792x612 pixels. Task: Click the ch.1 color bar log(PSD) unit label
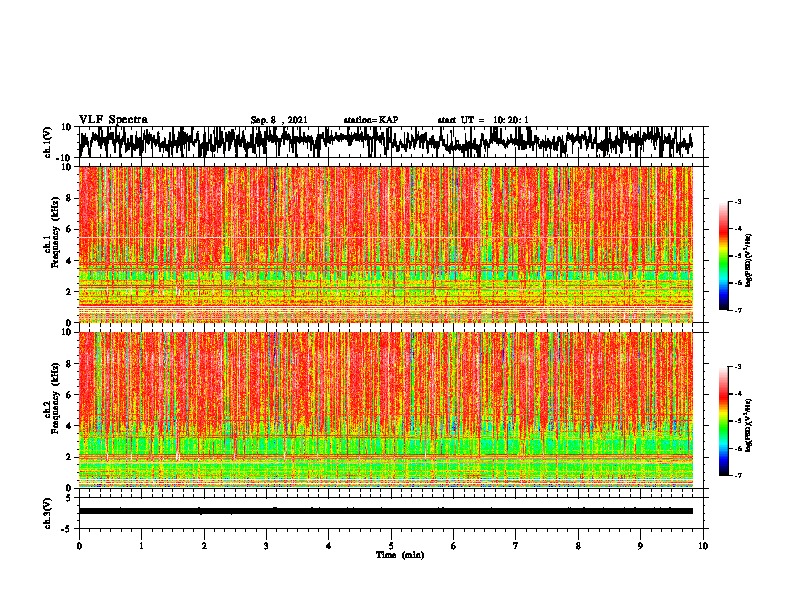point(749,260)
